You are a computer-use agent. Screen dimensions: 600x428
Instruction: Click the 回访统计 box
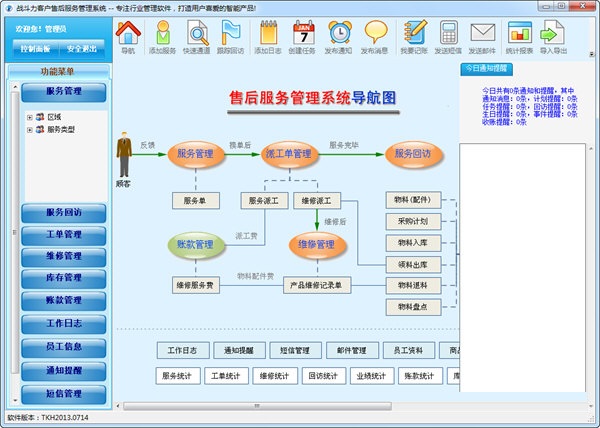tap(324, 376)
